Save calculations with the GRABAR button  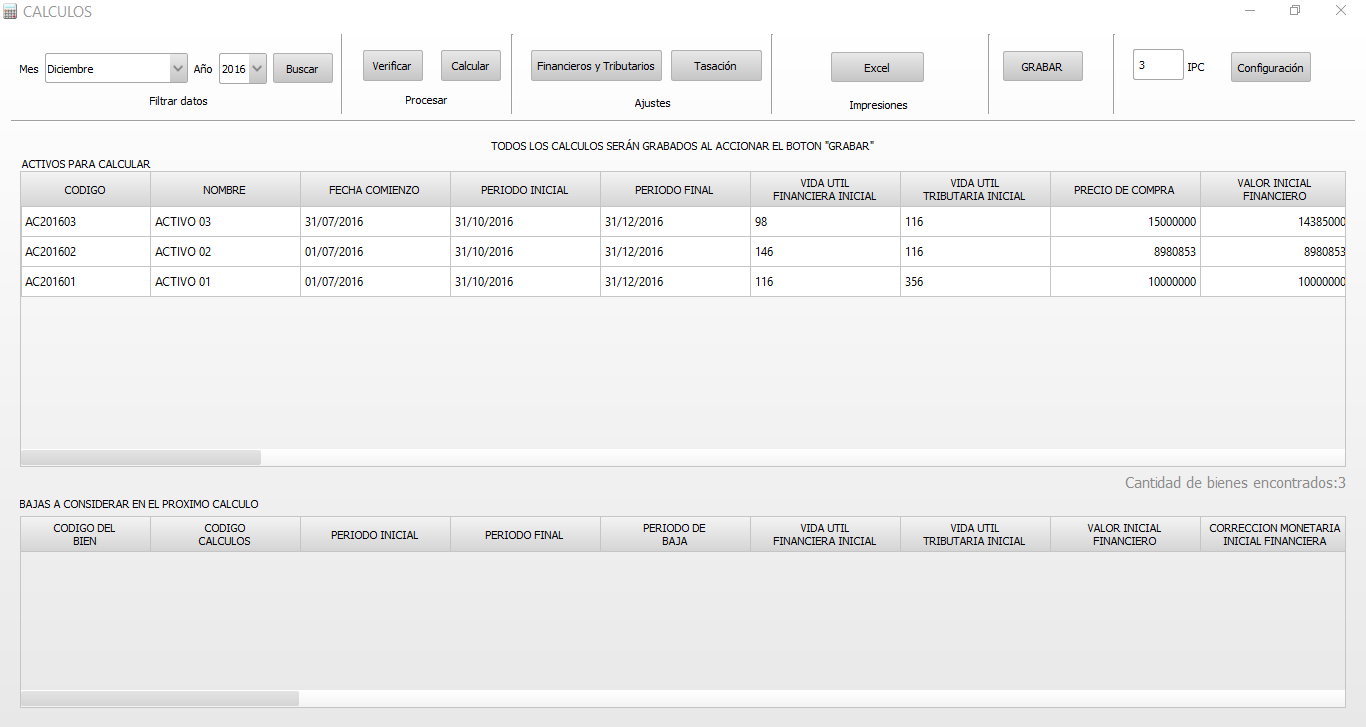(1042, 67)
